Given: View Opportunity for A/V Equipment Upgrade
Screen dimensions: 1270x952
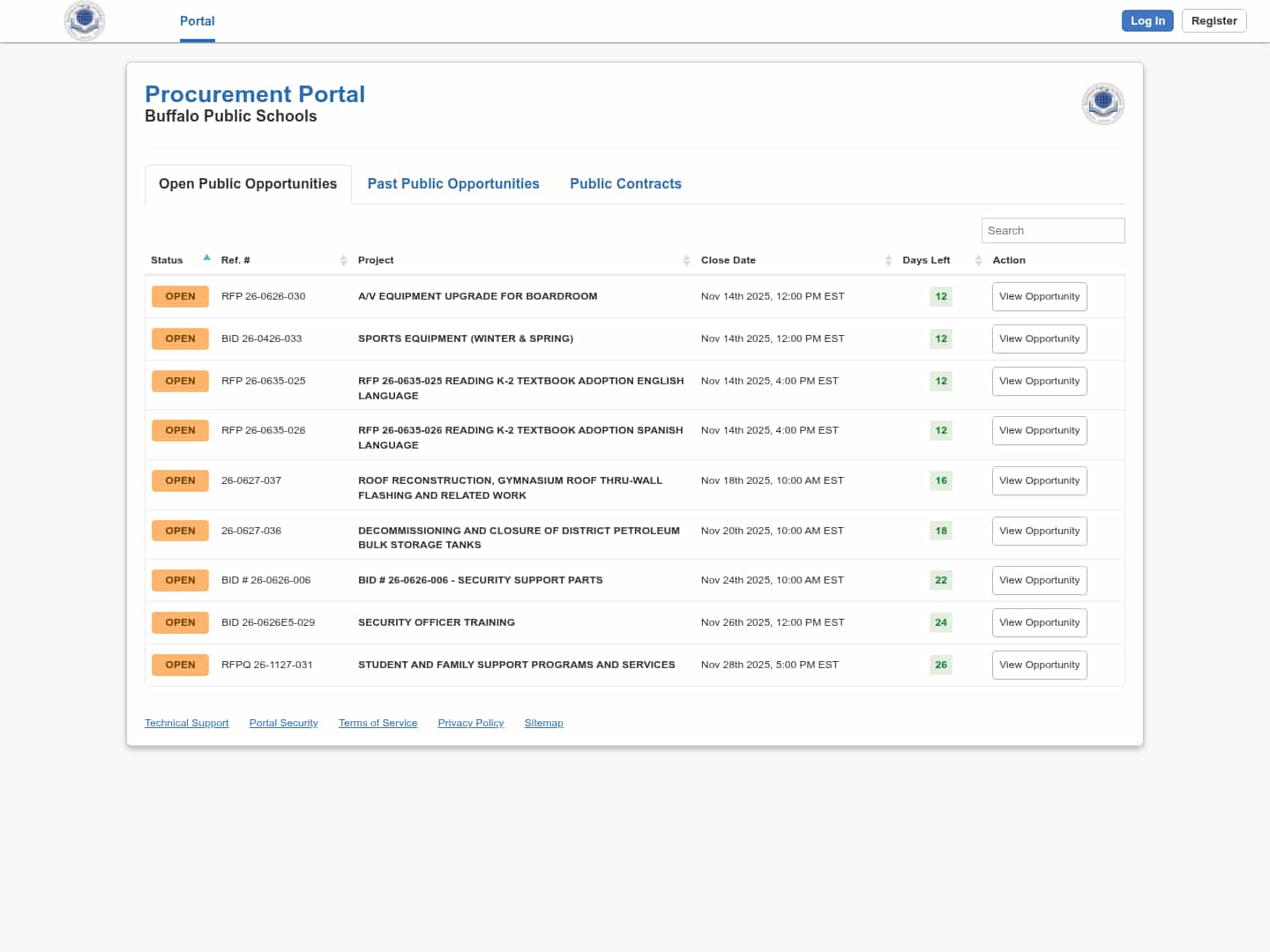Looking at the screenshot, I should 1039,296.
